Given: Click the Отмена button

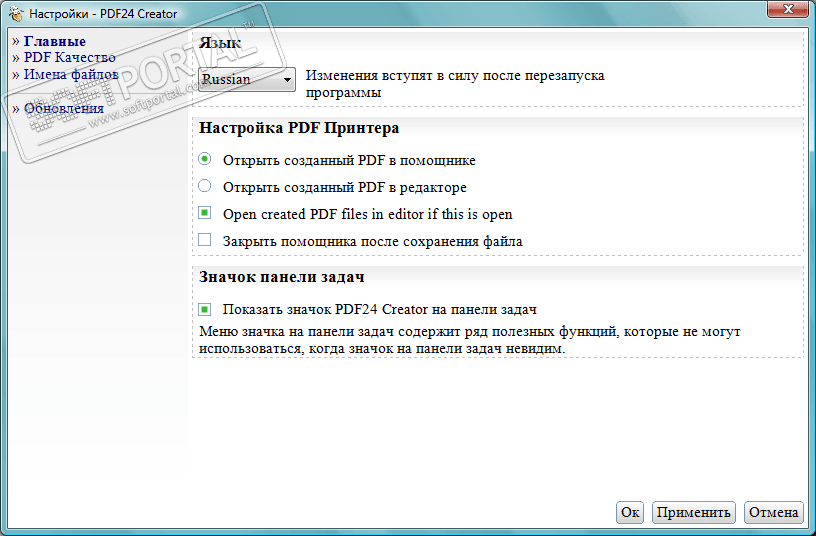Looking at the screenshot, I should click(773, 512).
